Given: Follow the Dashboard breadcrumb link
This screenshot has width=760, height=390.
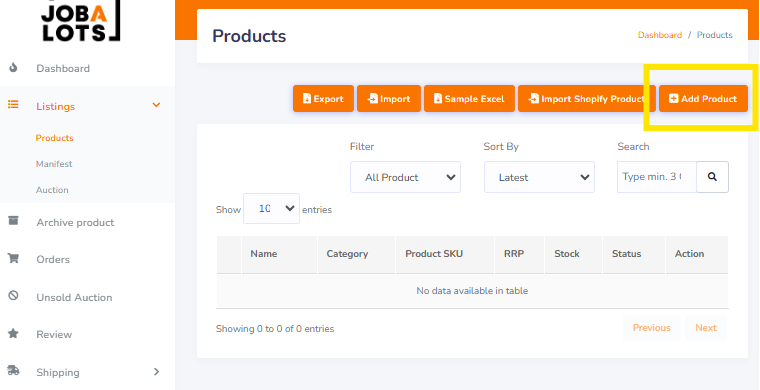Looking at the screenshot, I should [660, 35].
